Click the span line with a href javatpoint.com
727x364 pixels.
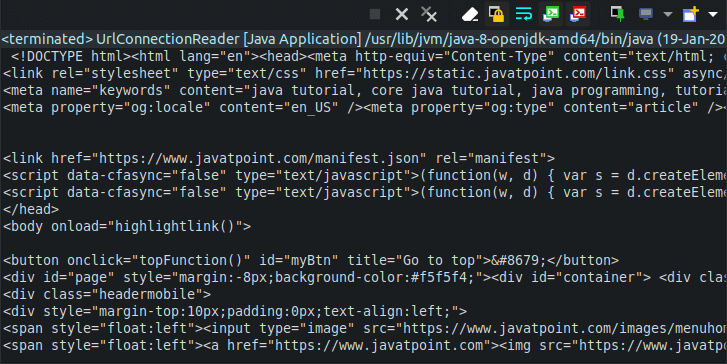365,346
